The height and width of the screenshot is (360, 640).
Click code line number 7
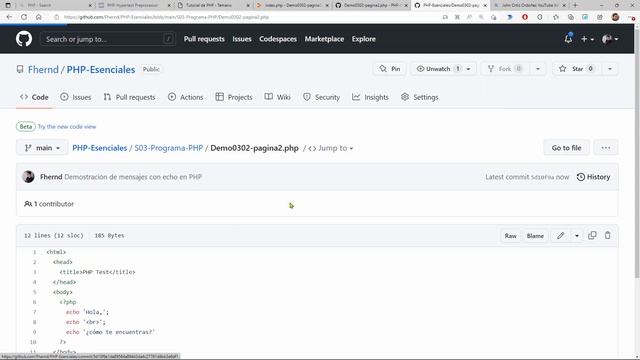[x=34, y=312]
